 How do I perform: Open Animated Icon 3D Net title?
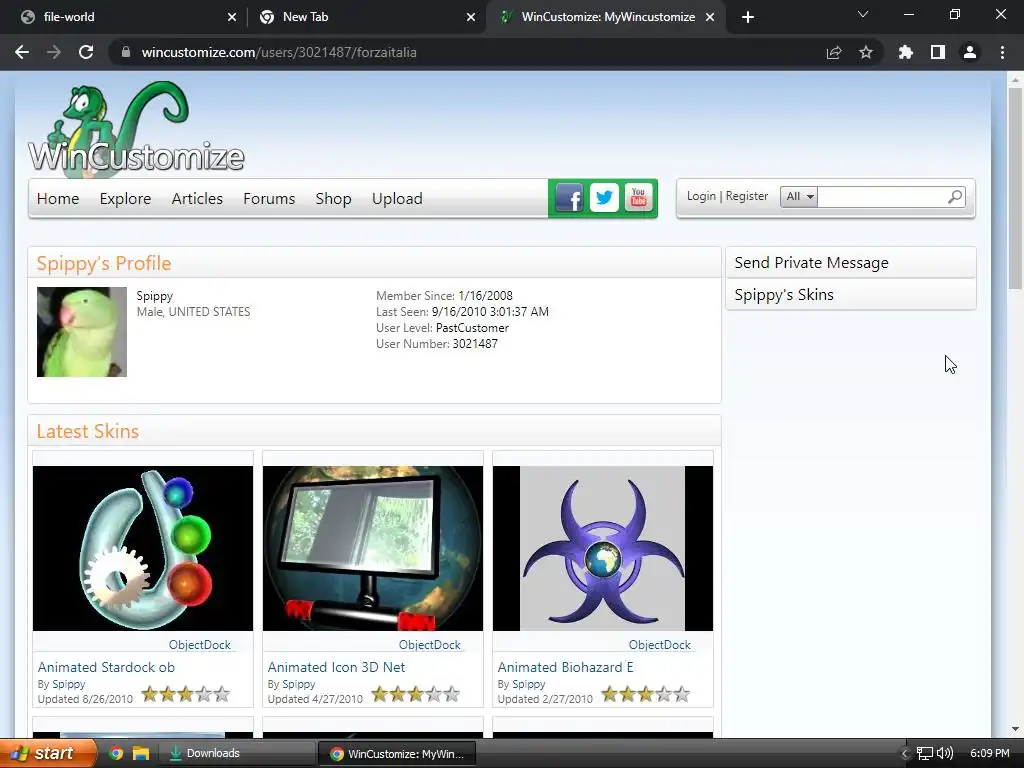coord(336,667)
